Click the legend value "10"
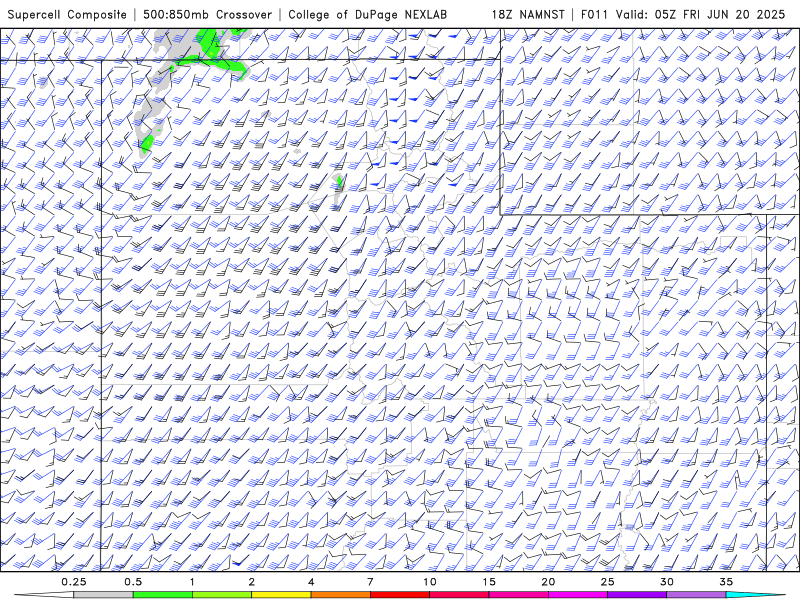Viewport: 800px width, 600px height. [x=430, y=582]
